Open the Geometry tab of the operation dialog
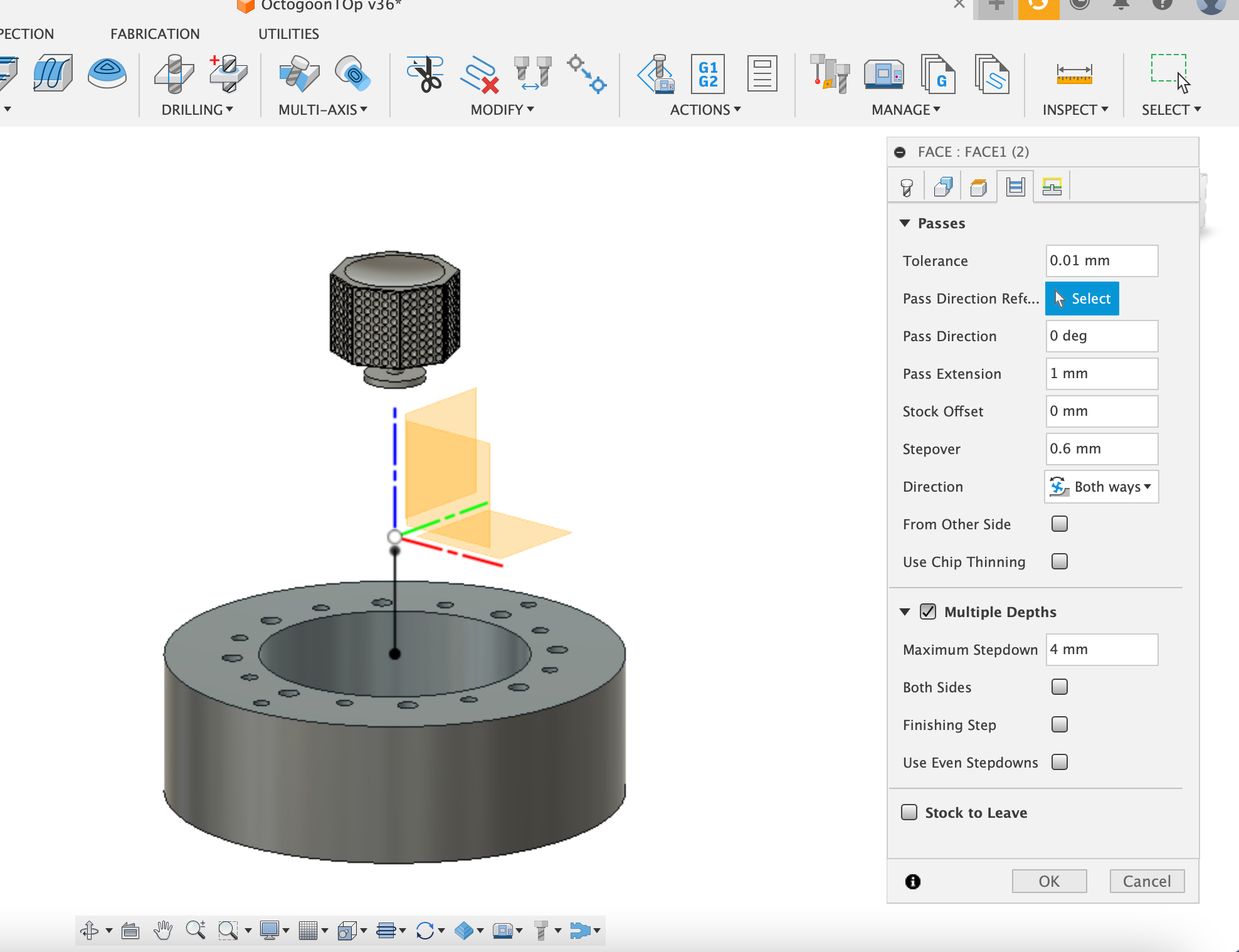The height and width of the screenshot is (952, 1239). (x=943, y=186)
